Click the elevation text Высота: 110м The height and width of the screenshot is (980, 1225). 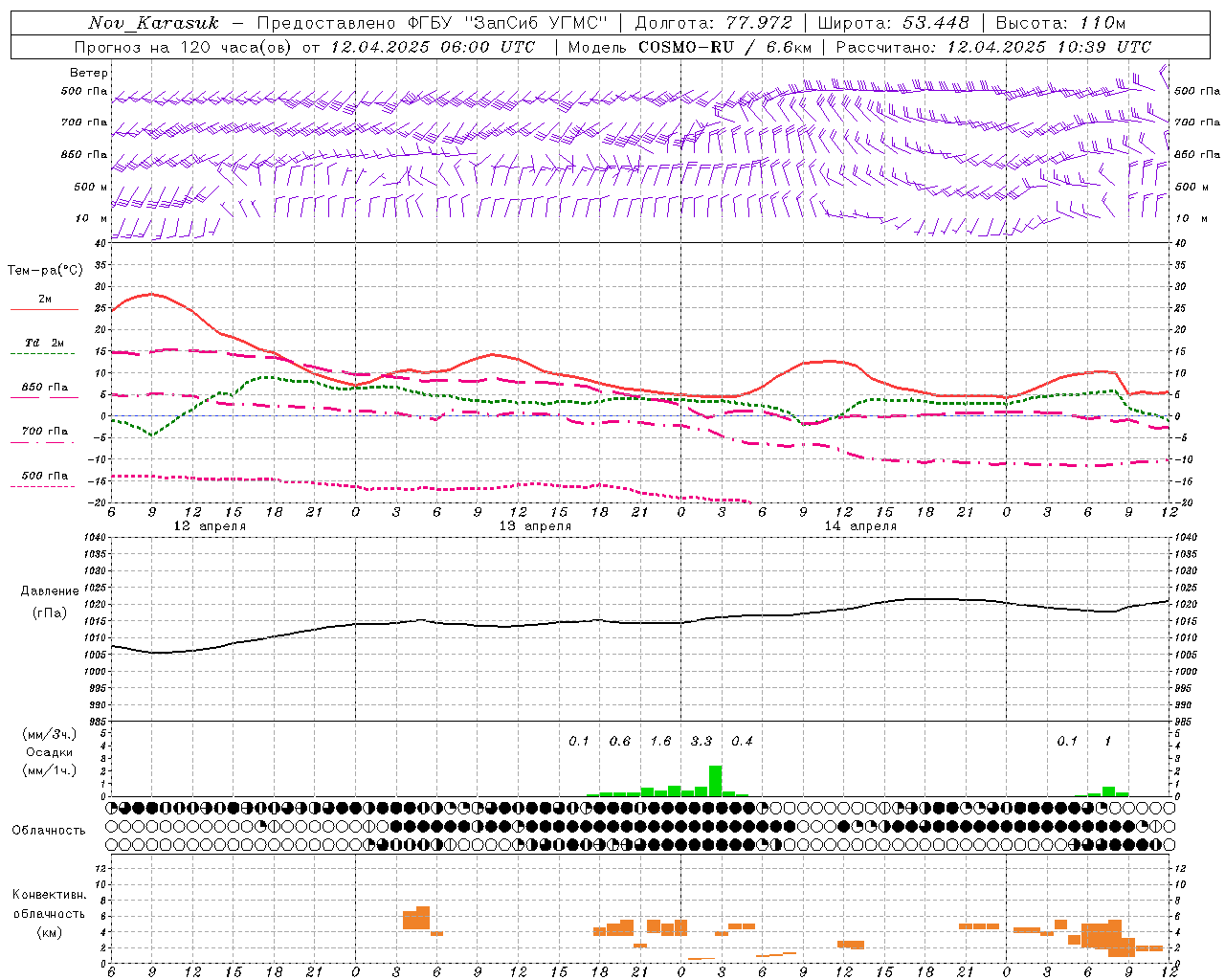tap(1060, 23)
